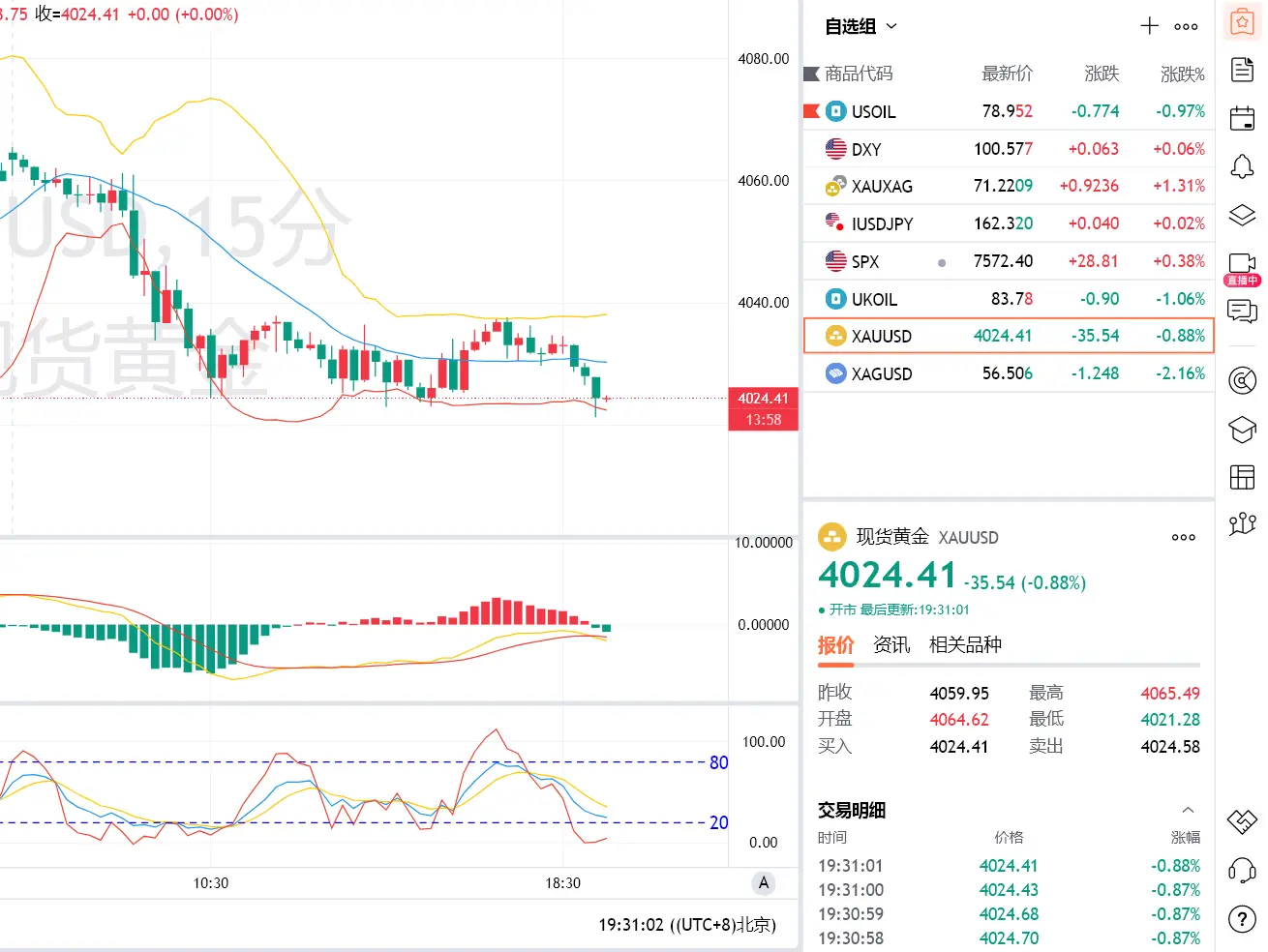Open the chat messages icon
Viewport: 1268px width, 952px height.
tap(1242, 311)
